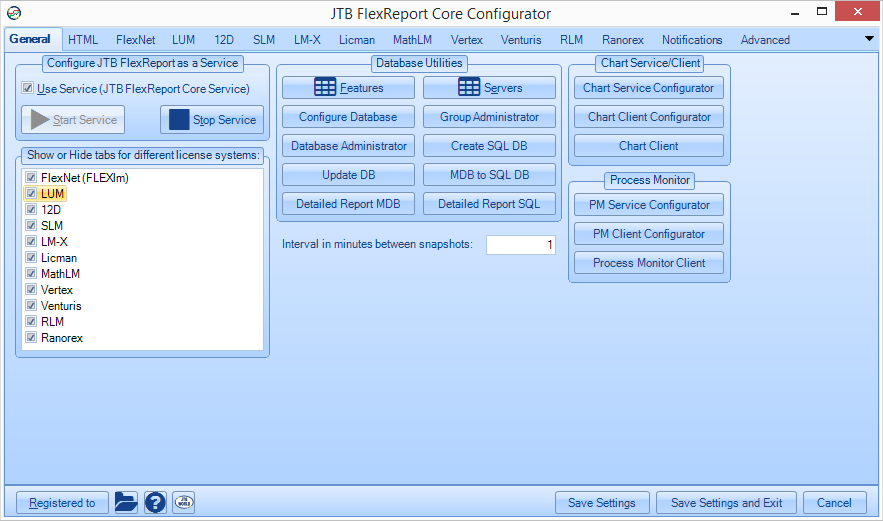Open the Features table button

348,88
